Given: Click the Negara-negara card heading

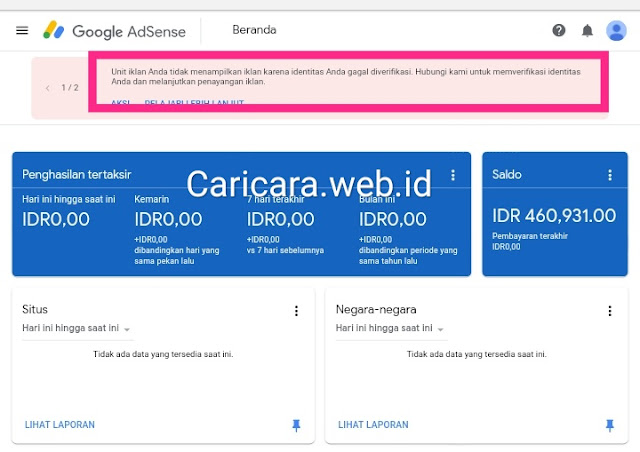Looking at the screenshot, I should click(376, 309).
